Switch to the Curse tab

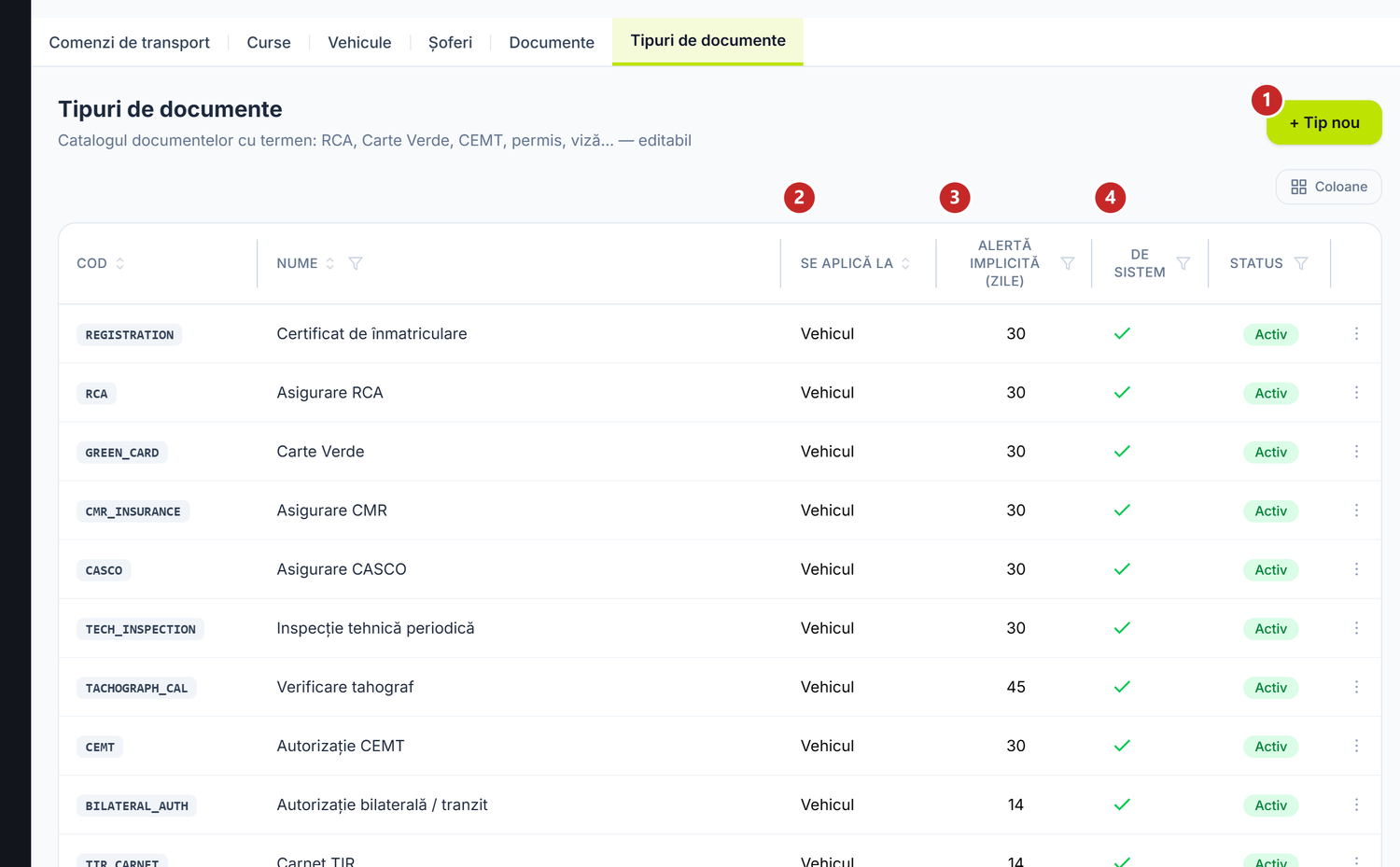pyautogui.click(x=269, y=43)
